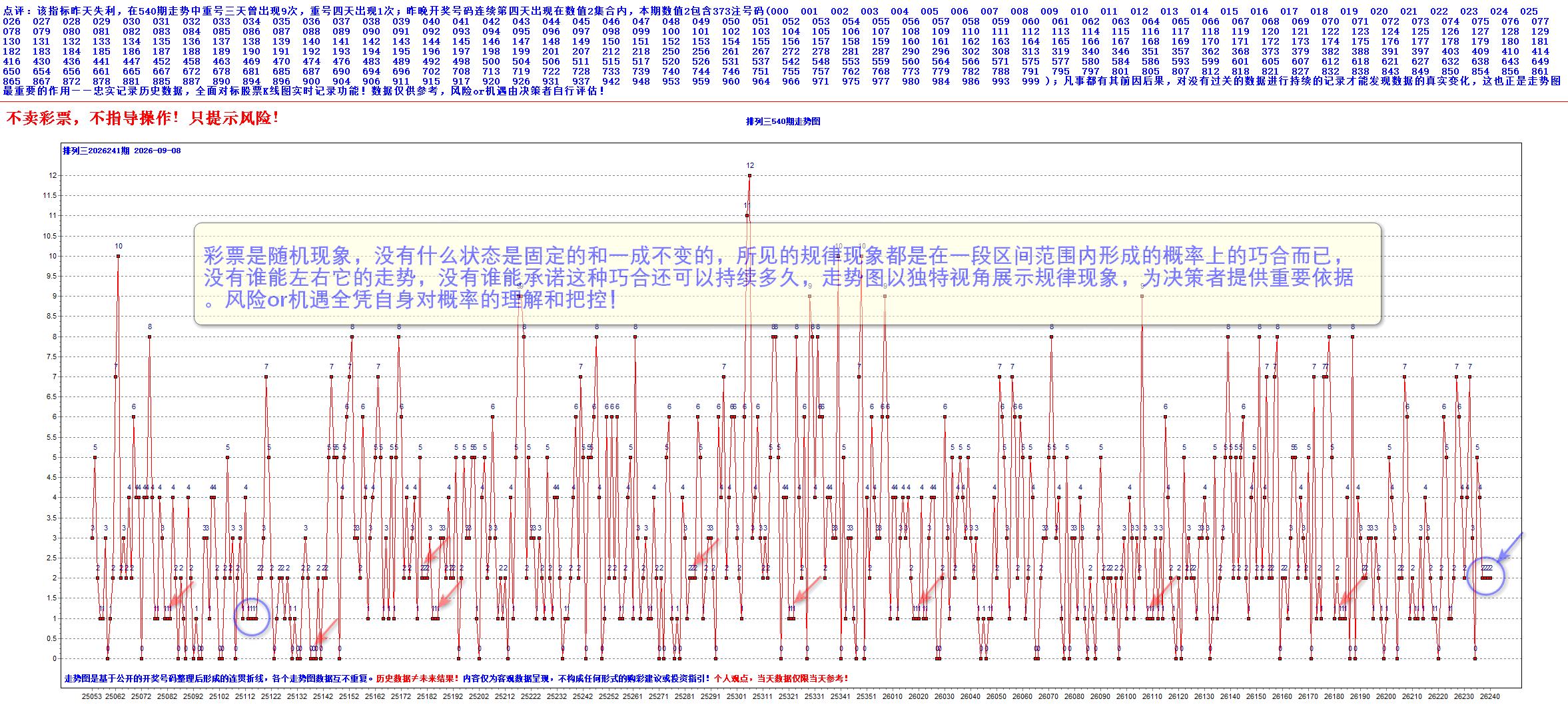Click the x-axis period label 25301
This screenshot has height=719, width=1568.
pyautogui.click(x=737, y=696)
